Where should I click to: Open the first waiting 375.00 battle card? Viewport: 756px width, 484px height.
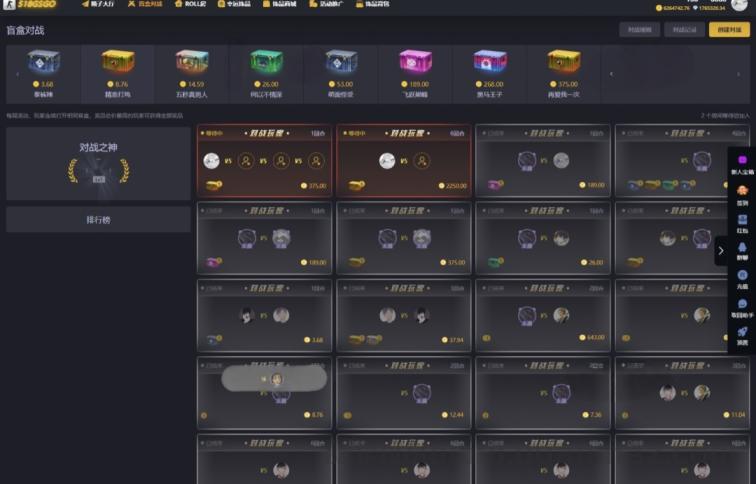coord(264,161)
